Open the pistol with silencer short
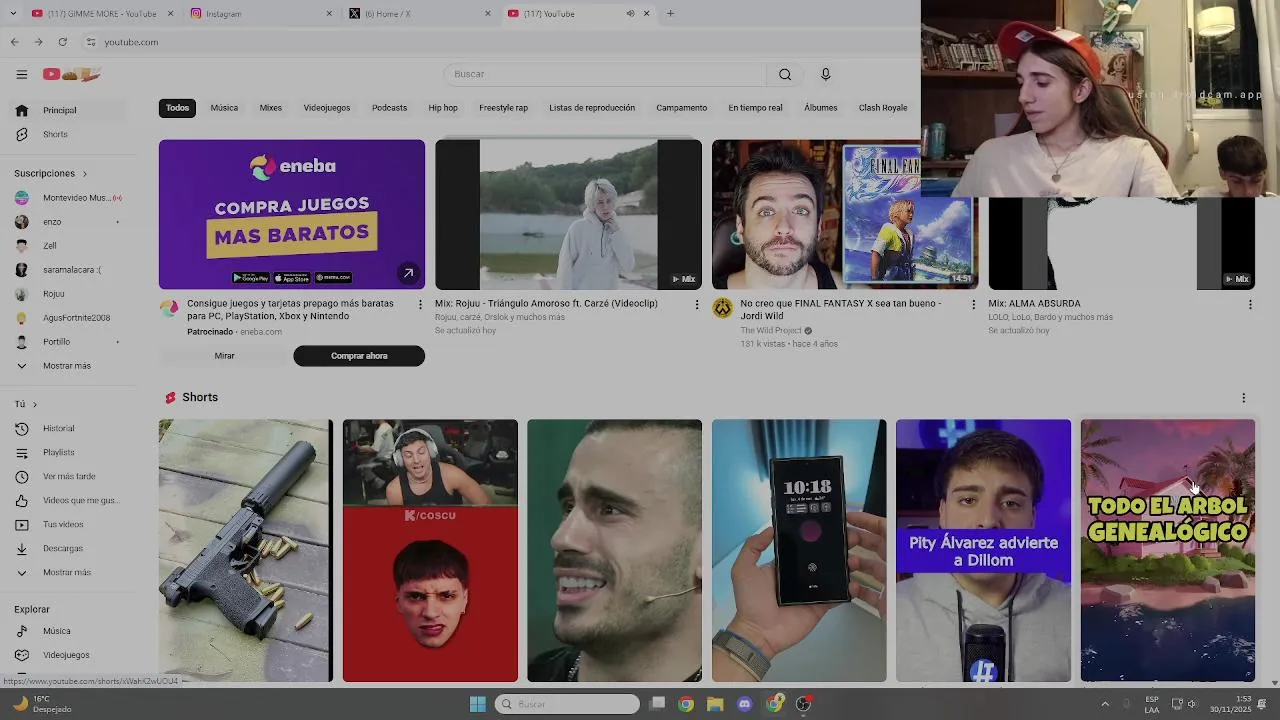 pyautogui.click(x=245, y=551)
